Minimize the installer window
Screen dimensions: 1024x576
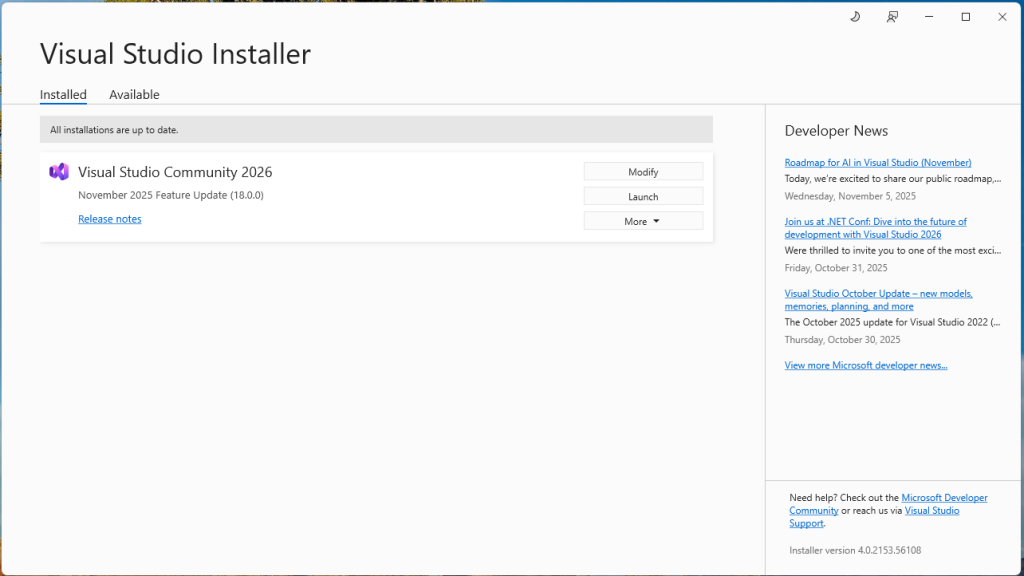[x=929, y=17]
